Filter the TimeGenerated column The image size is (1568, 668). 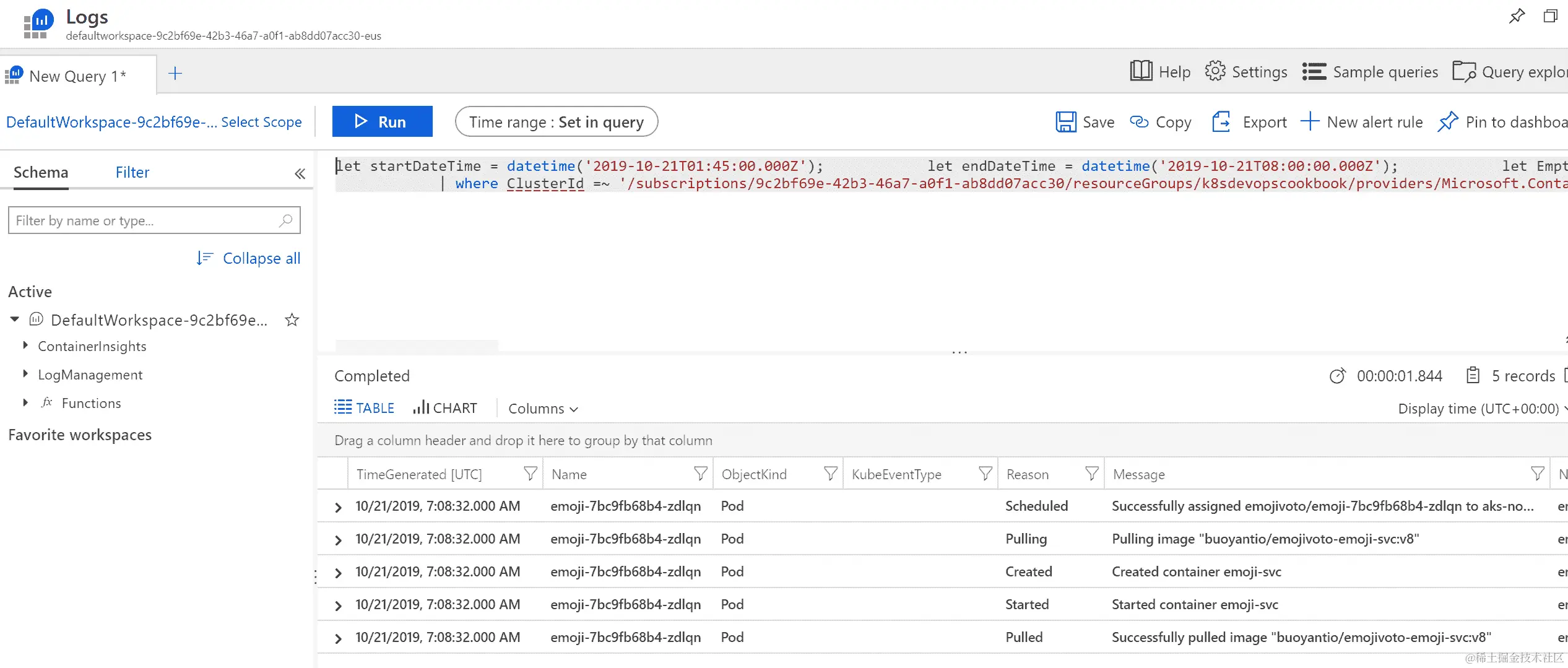531,474
